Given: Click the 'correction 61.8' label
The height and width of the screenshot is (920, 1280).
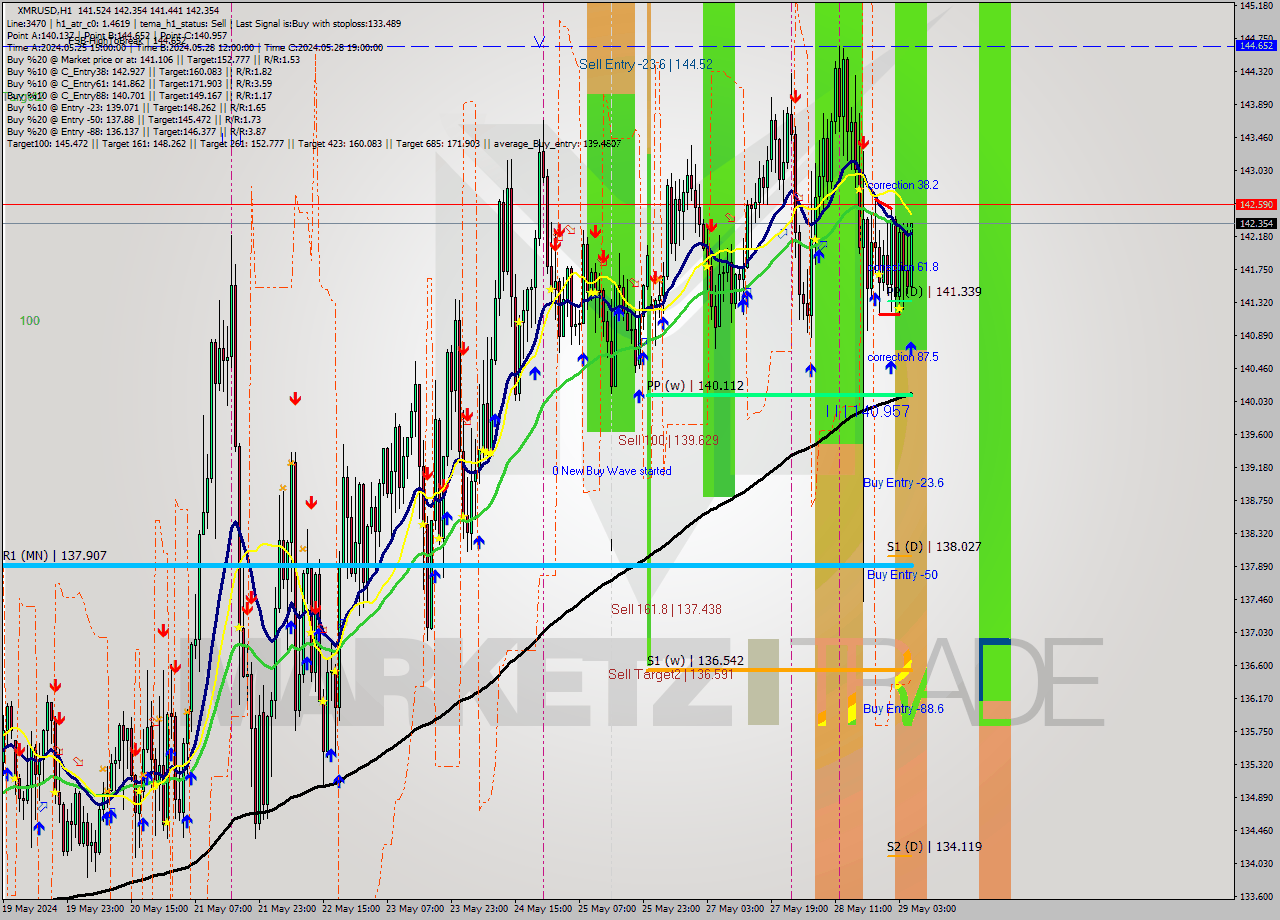Looking at the screenshot, I should point(903,267).
